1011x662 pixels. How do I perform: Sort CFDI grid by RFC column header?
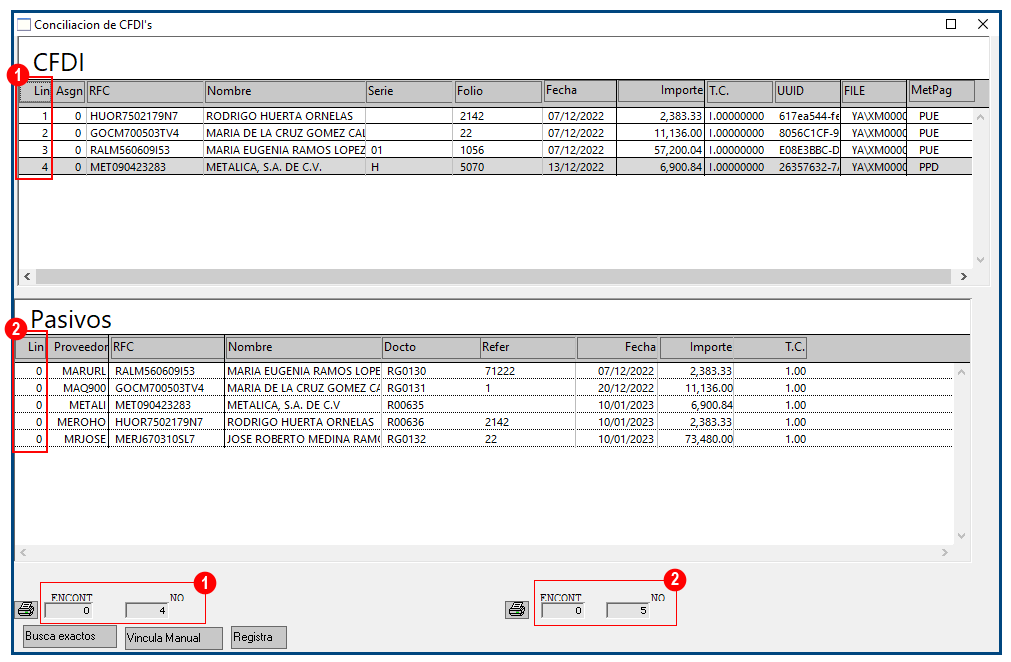tap(144, 91)
